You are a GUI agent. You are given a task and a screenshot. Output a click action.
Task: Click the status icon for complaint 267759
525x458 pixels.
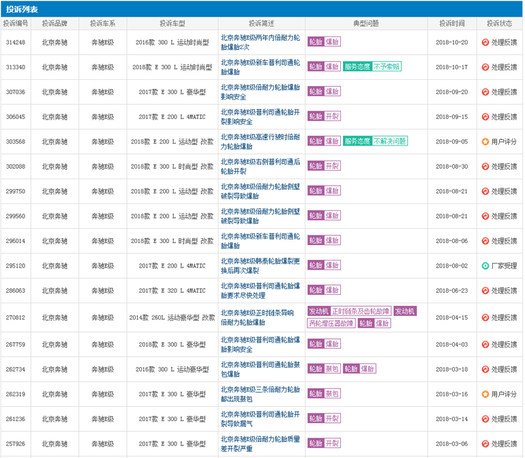pos(485,345)
